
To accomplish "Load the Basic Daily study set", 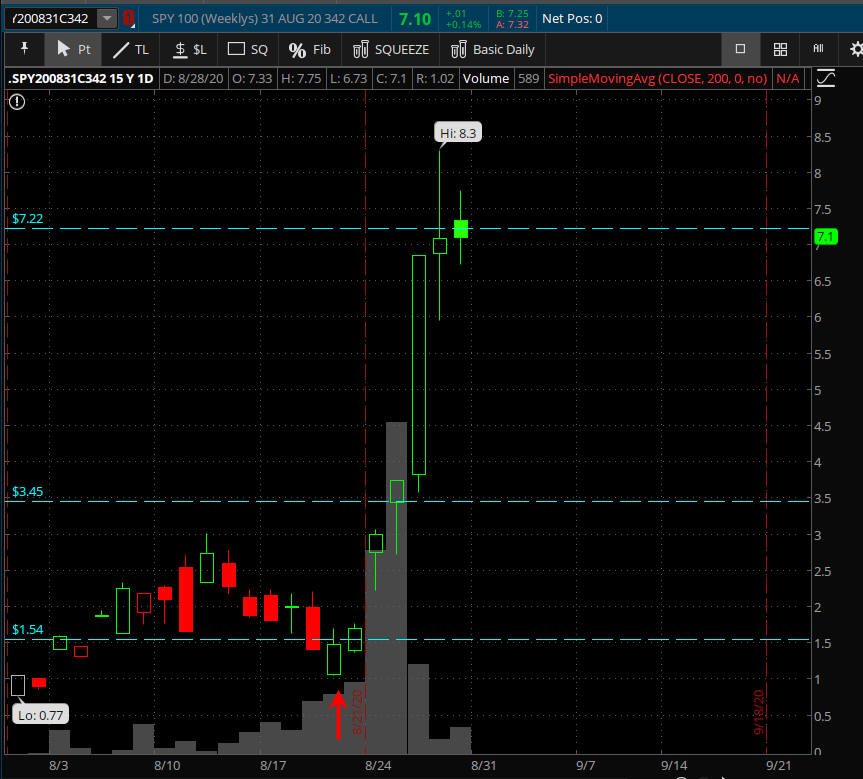I will pyautogui.click(x=493, y=49).
